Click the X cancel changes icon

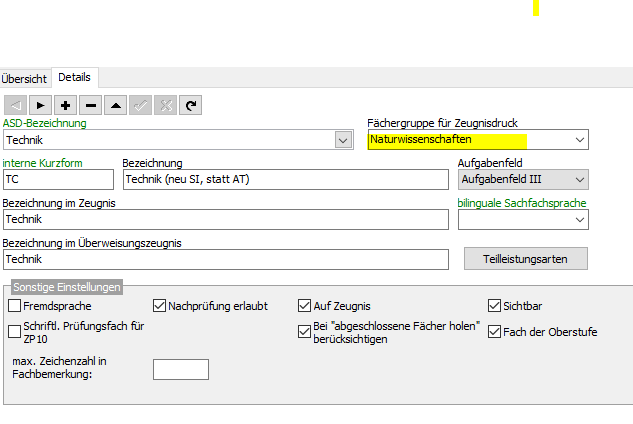coord(166,104)
